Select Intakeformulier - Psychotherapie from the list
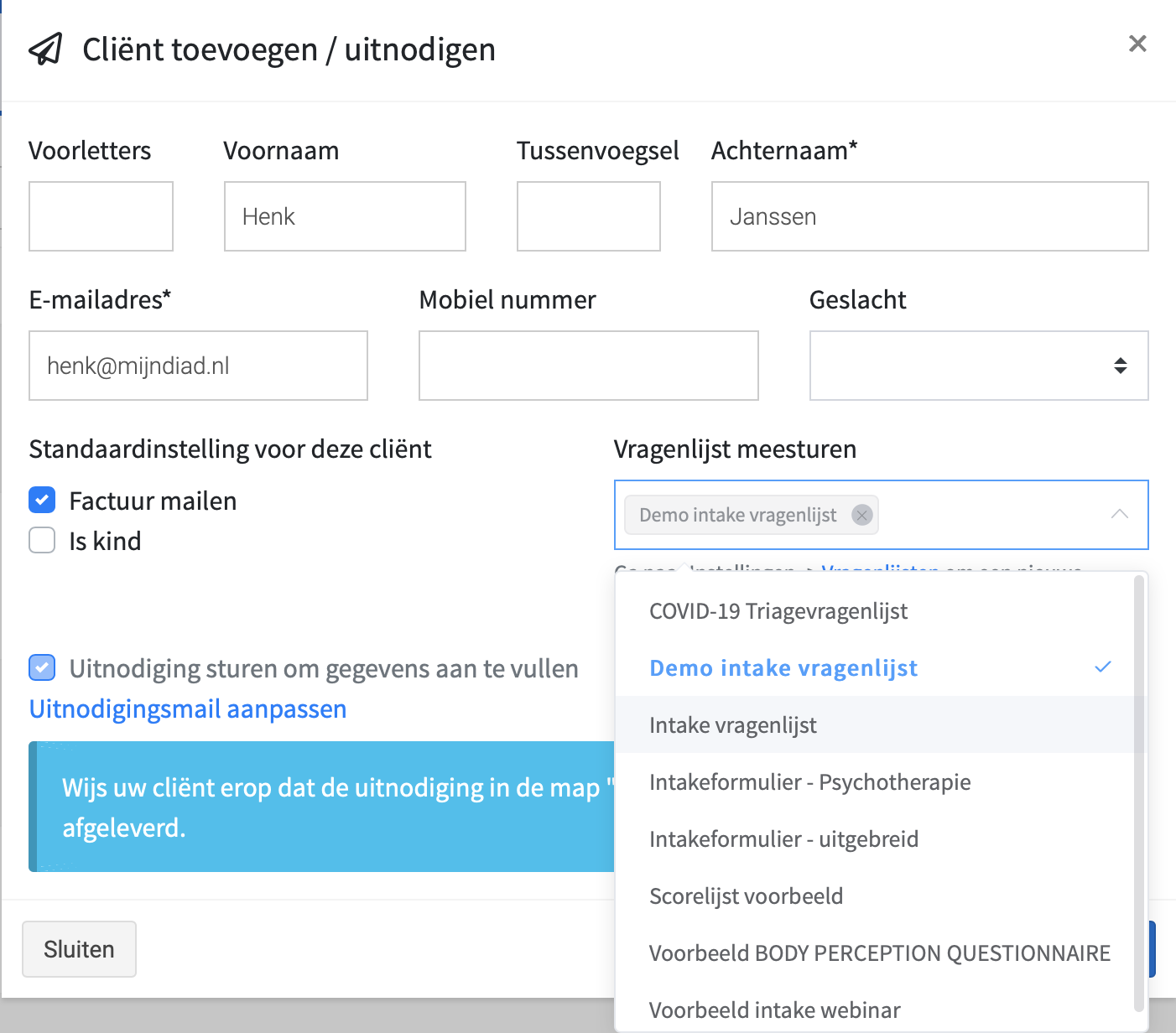The width and height of the screenshot is (1176, 1033). (810, 781)
